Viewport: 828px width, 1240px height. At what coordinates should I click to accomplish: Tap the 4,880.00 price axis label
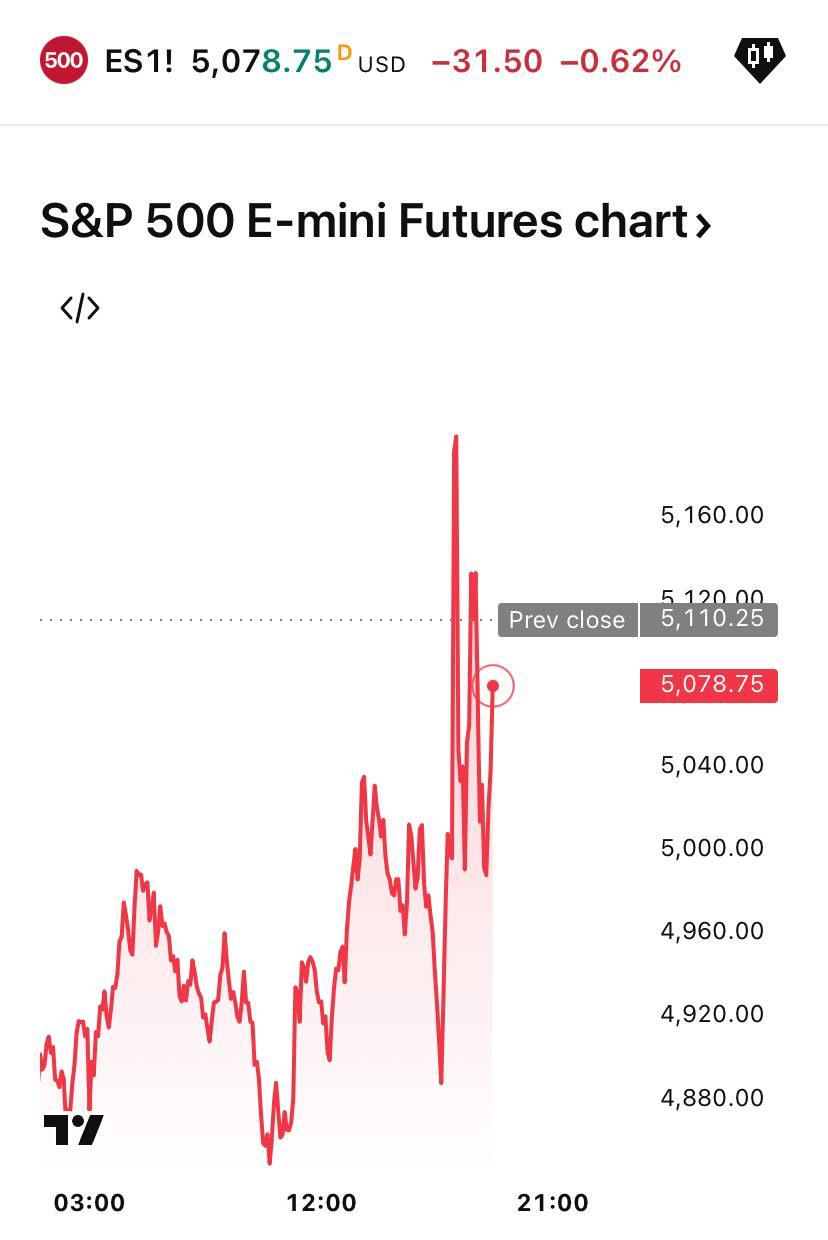click(x=712, y=1098)
